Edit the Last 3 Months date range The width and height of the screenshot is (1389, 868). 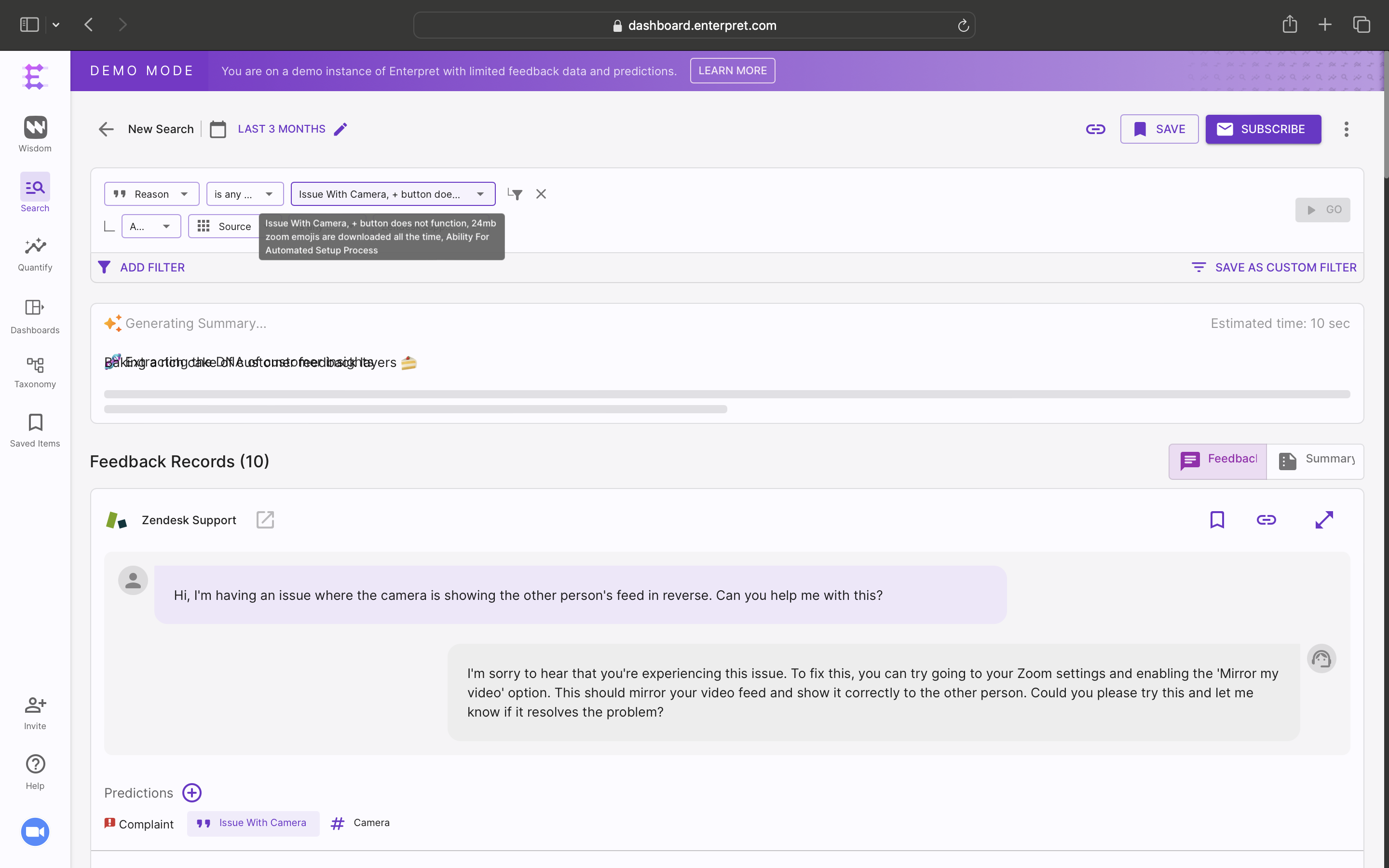pos(340,129)
